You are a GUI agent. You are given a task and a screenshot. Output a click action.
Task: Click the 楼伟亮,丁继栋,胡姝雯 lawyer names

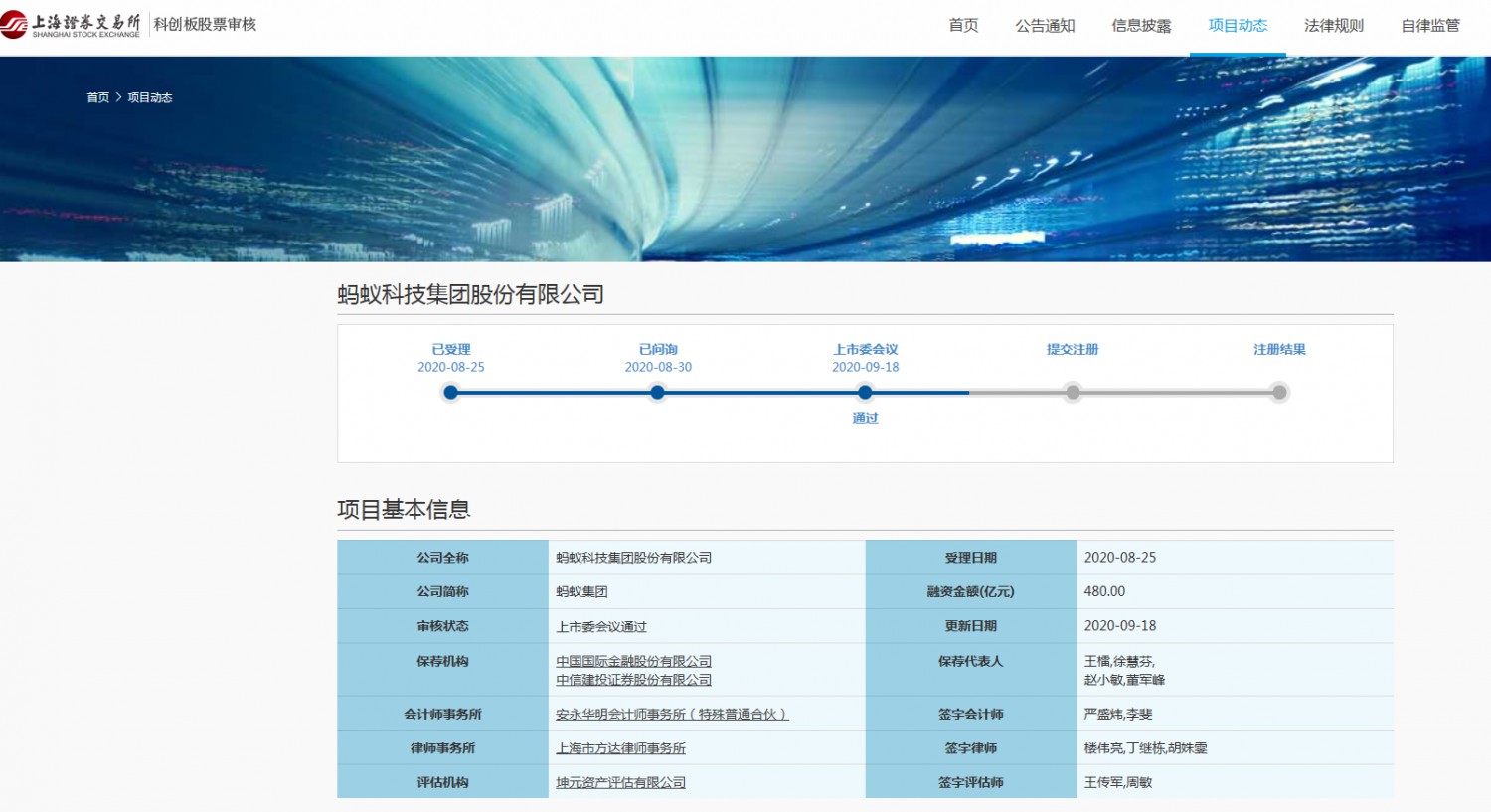(x=1145, y=748)
